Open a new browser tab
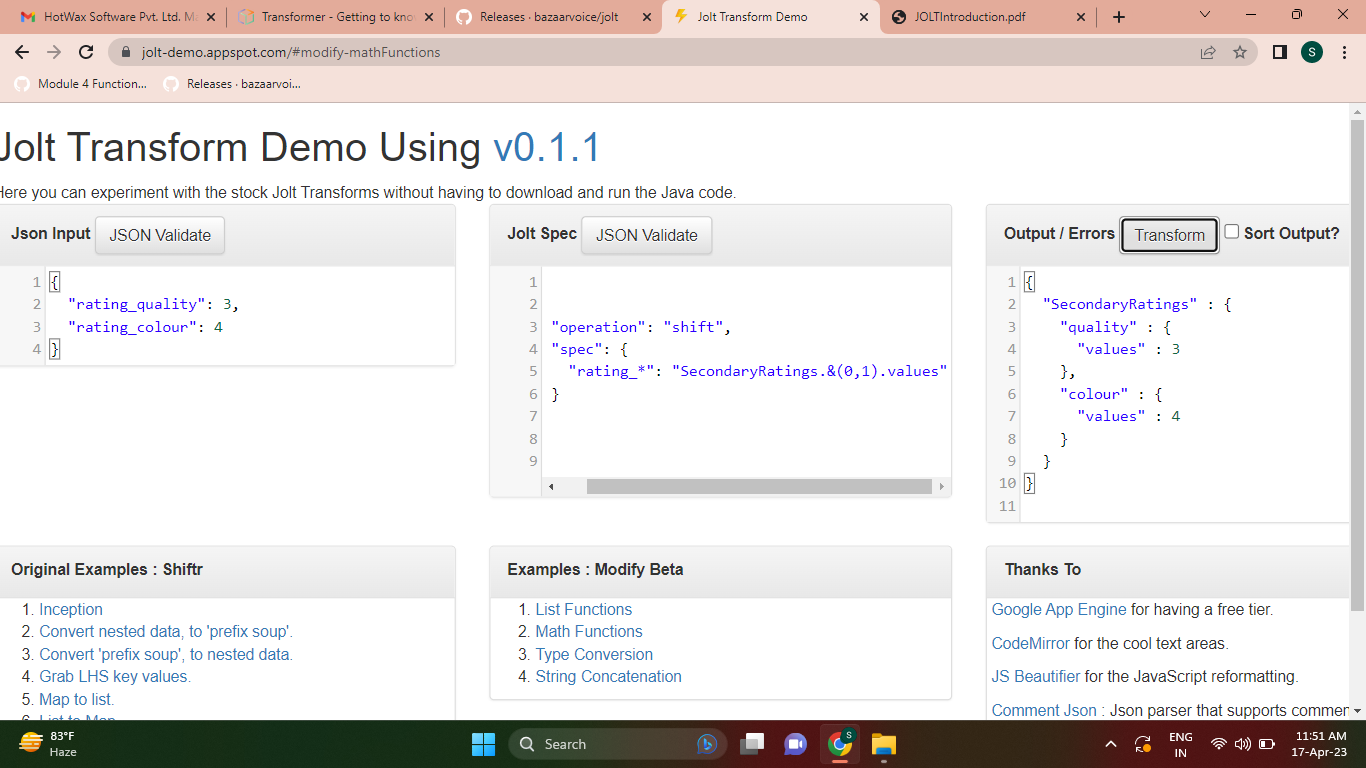The image size is (1366, 768). (1119, 17)
